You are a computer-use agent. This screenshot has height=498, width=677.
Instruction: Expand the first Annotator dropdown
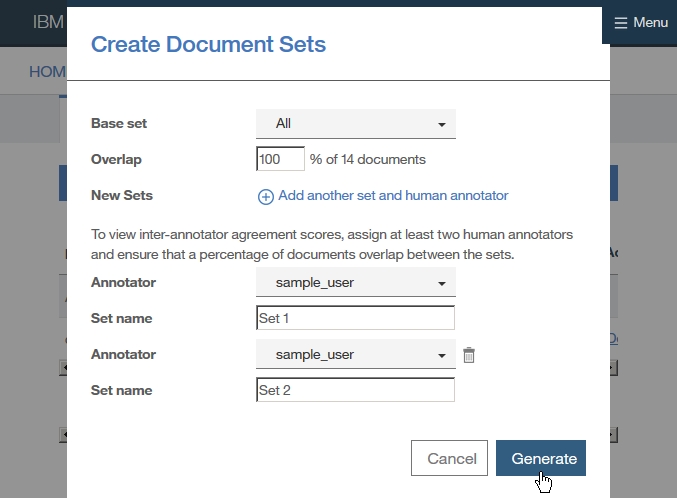click(x=355, y=282)
